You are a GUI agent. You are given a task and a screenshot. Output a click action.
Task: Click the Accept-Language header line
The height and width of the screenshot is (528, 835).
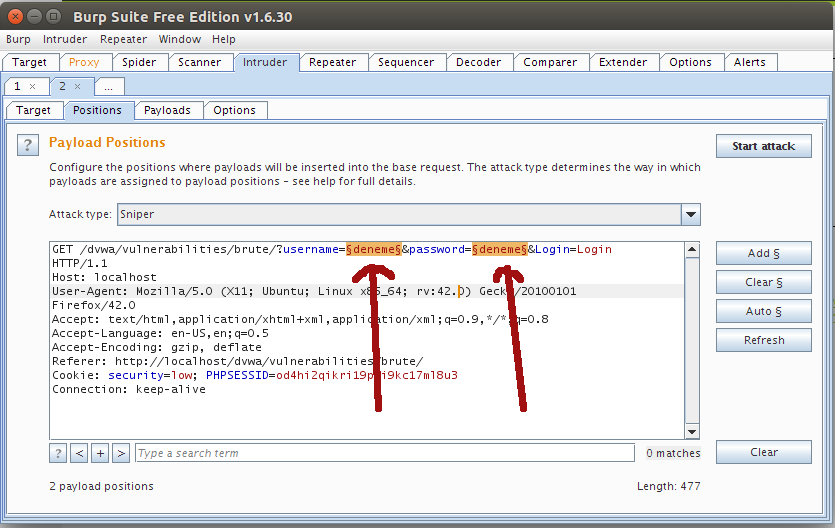coord(160,333)
